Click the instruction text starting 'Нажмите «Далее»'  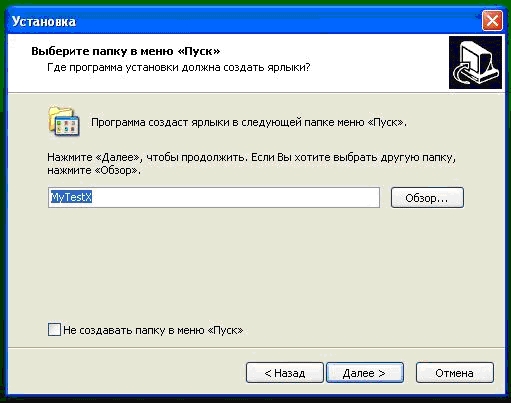(x=251, y=163)
